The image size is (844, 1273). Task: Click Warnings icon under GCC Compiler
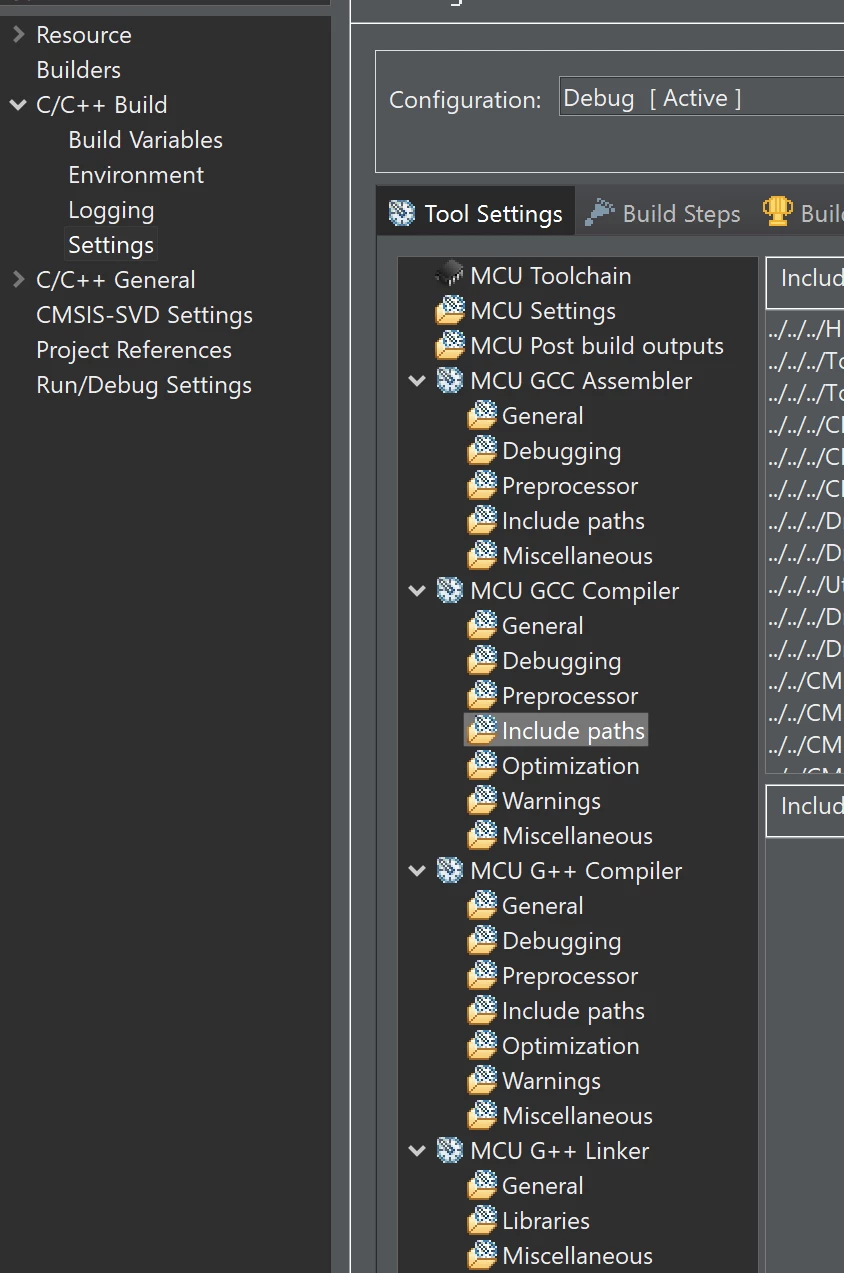483,800
